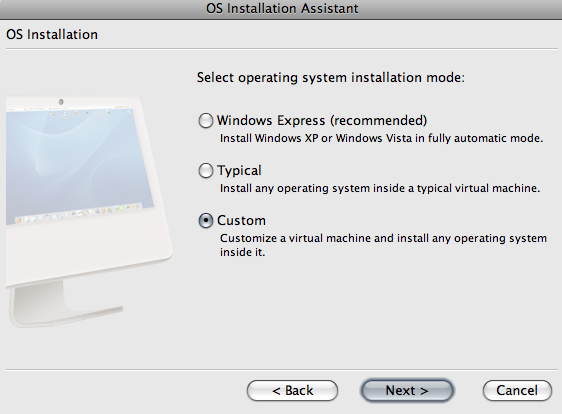Go back with the < Back button

292,390
